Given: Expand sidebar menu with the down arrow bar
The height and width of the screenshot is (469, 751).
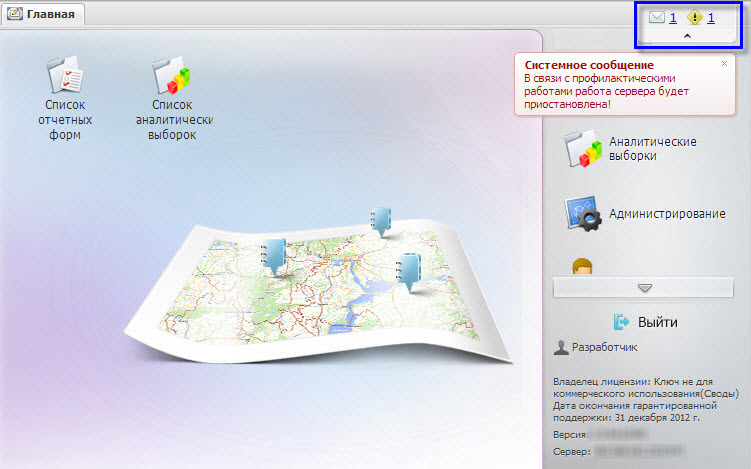Looking at the screenshot, I should click(x=644, y=288).
